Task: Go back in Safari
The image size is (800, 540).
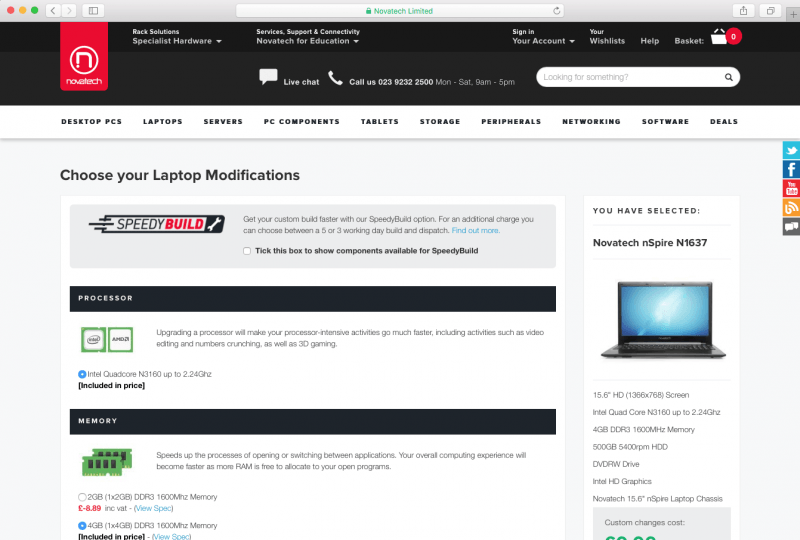Action: point(53,10)
